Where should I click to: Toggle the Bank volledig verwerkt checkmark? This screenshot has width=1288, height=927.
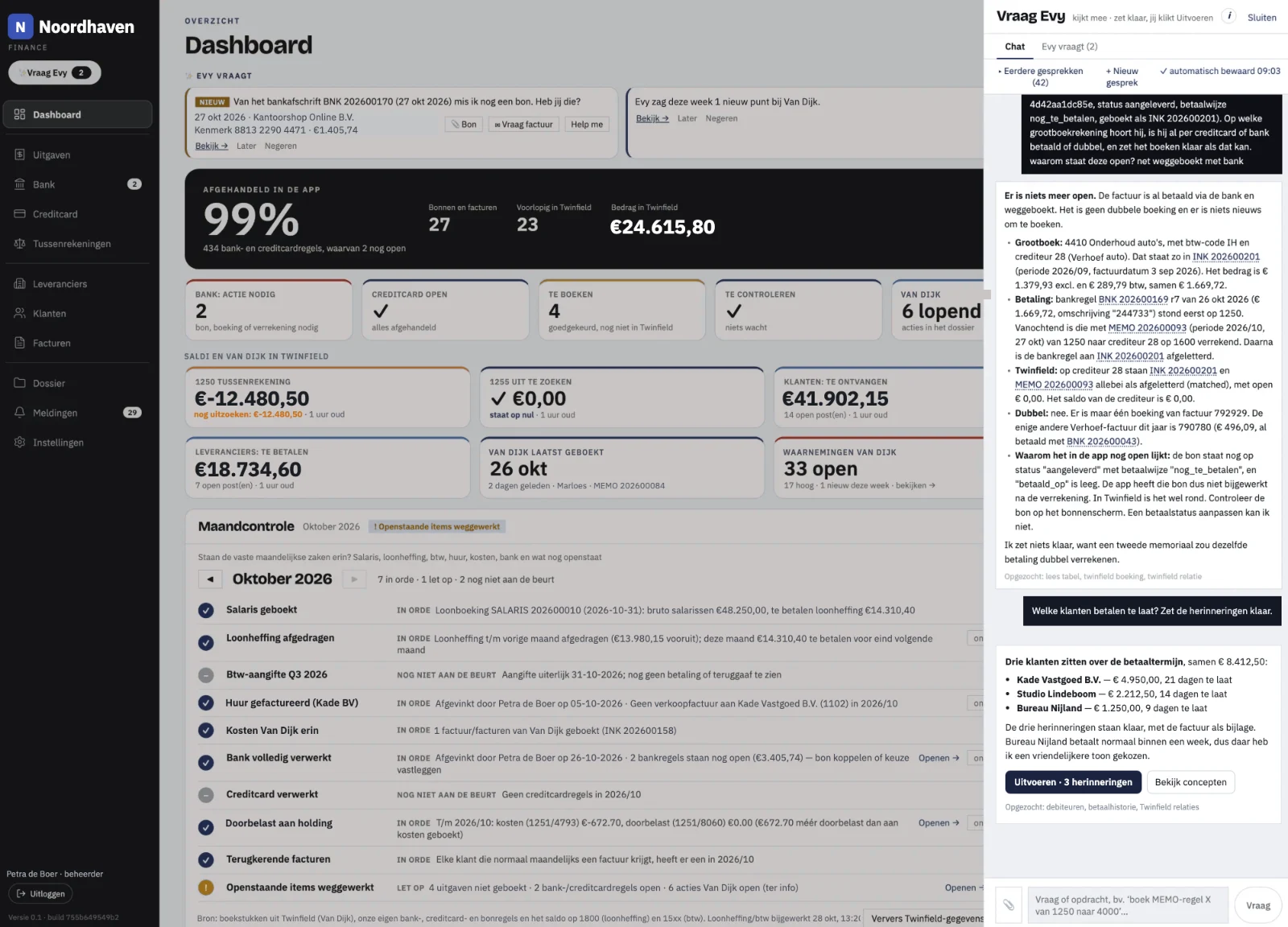(206, 763)
